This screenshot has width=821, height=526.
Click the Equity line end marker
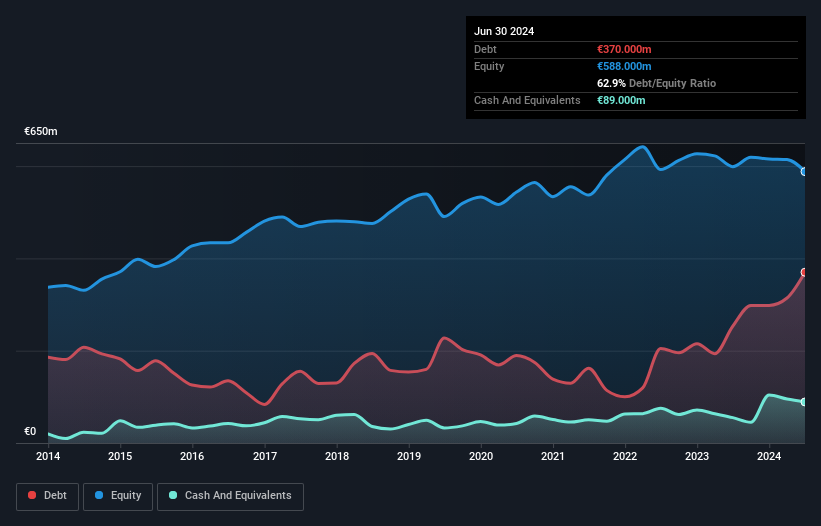804,172
